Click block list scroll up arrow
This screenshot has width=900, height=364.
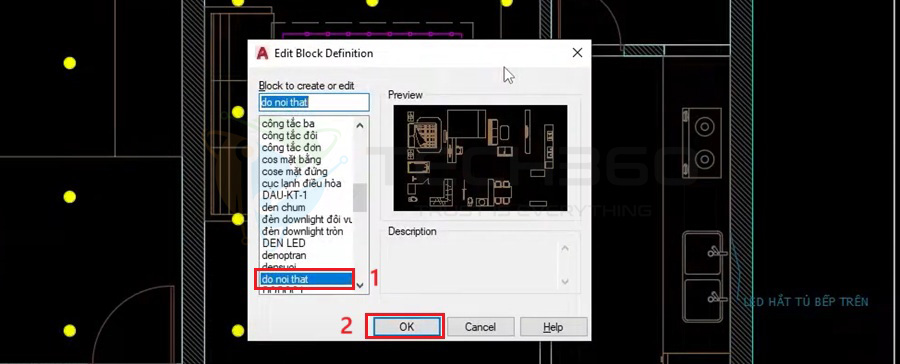pos(360,125)
